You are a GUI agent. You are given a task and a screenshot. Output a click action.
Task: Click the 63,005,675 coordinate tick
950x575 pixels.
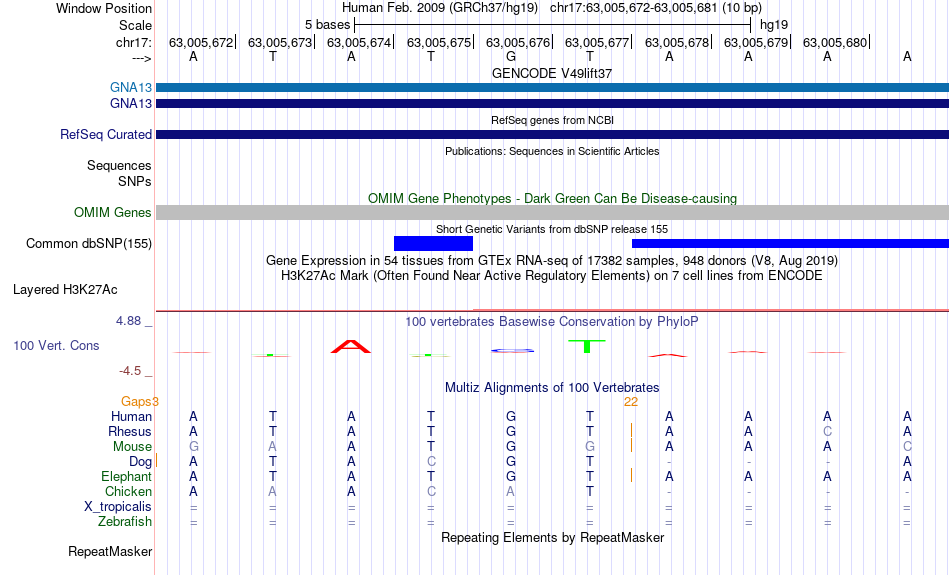(439, 42)
